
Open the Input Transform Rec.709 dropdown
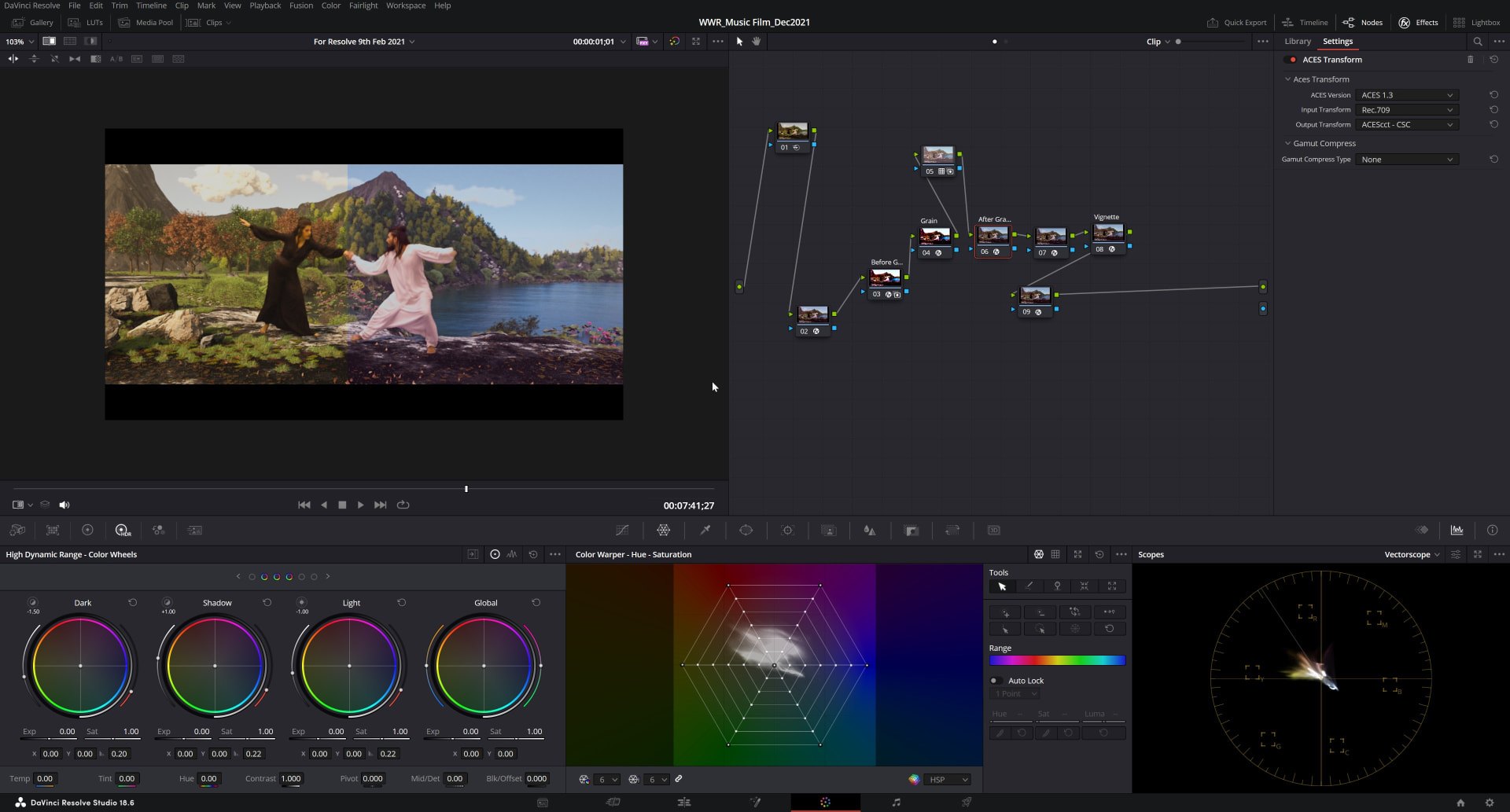click(x=1407, y=110)
